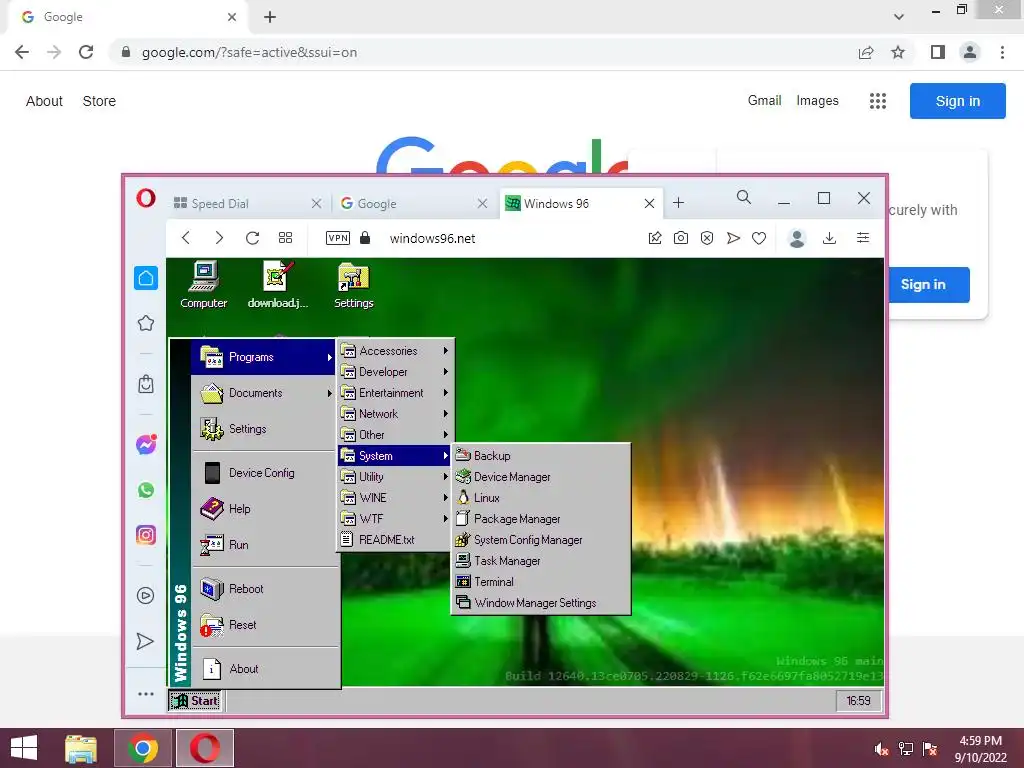Choose Reset in the Start menu
This screenshot has height=768, width=1024.
(264, 625)
